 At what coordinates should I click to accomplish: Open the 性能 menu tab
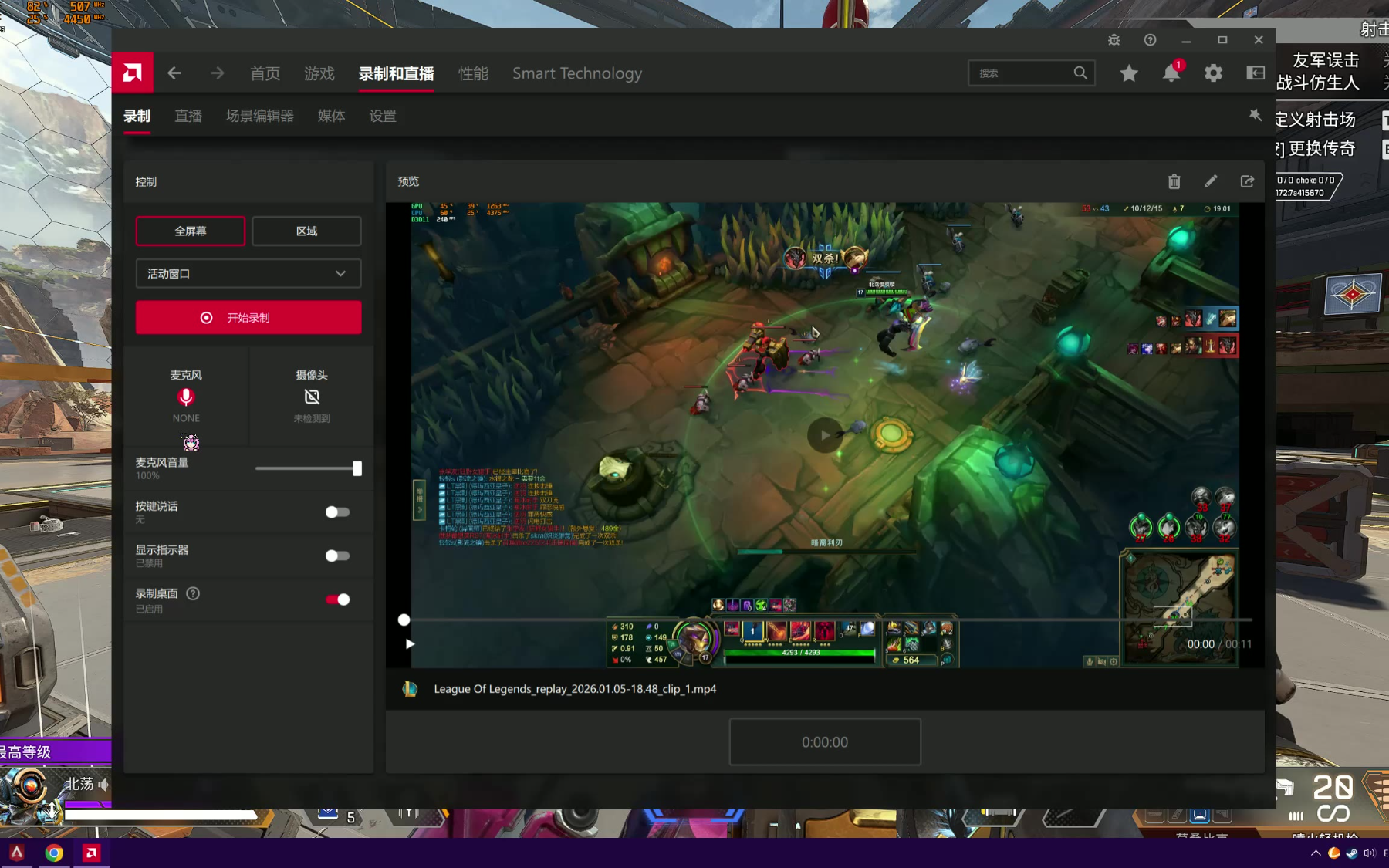click(x=473, y=73)
